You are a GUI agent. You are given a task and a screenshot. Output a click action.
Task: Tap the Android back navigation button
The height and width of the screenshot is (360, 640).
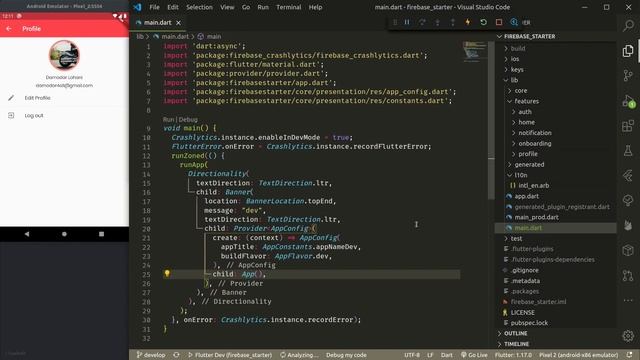(27, 234)
